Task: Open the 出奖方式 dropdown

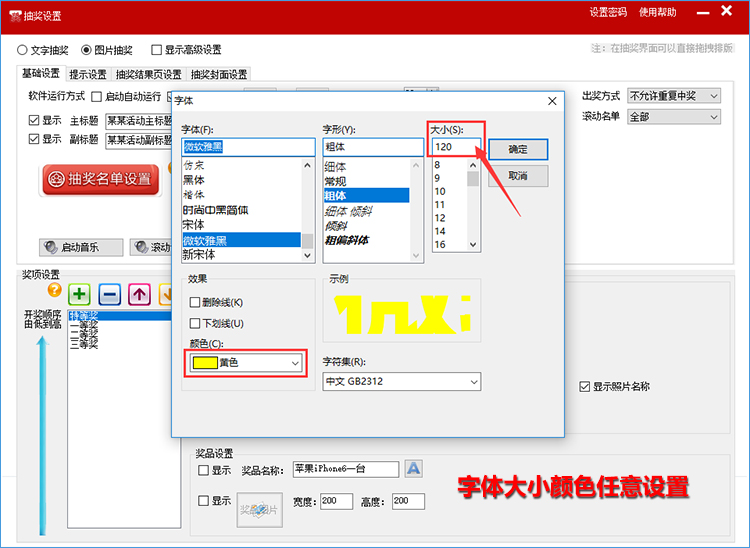Action: pos(673,96)
